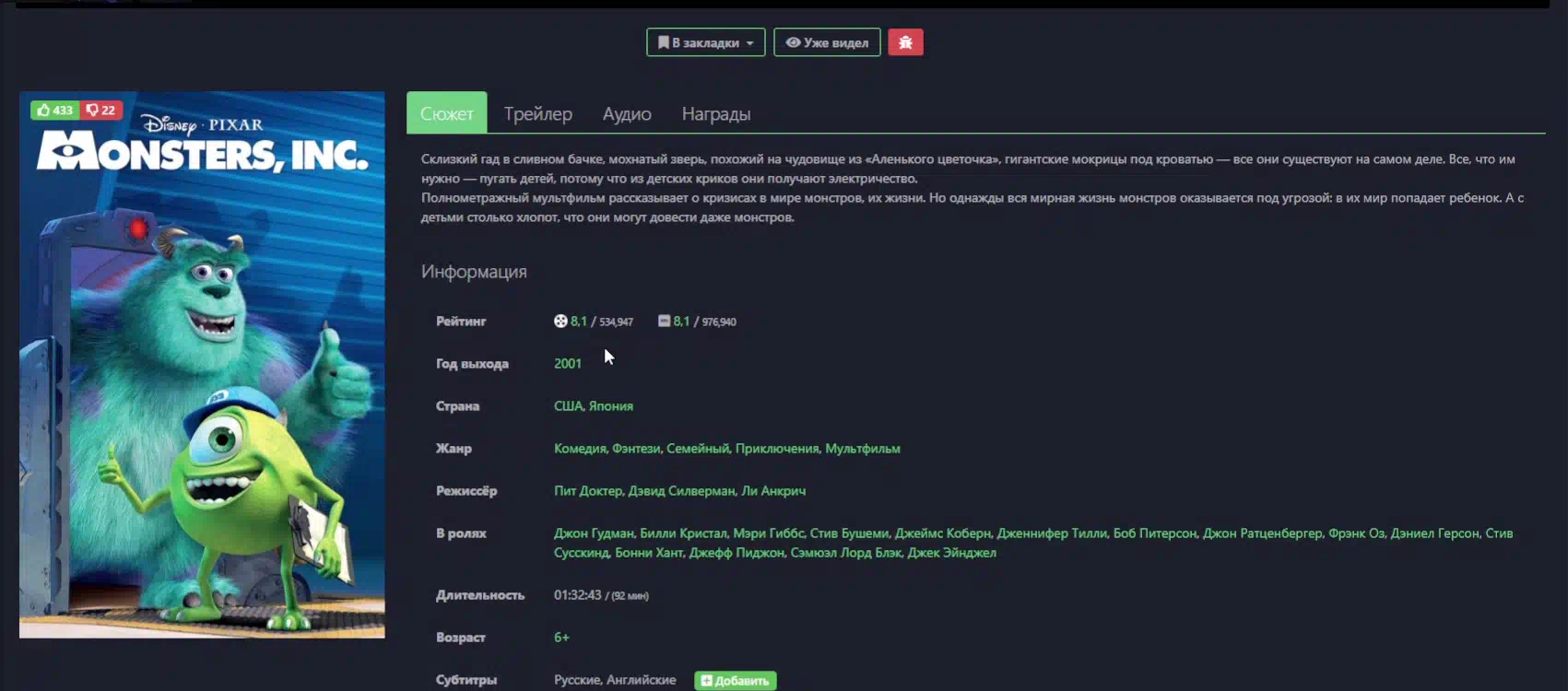Click the subtitles value 'Русские, Английские'
Image resolution: width=1568 pixels, height=691 pixels.
[x=615, y=680]
